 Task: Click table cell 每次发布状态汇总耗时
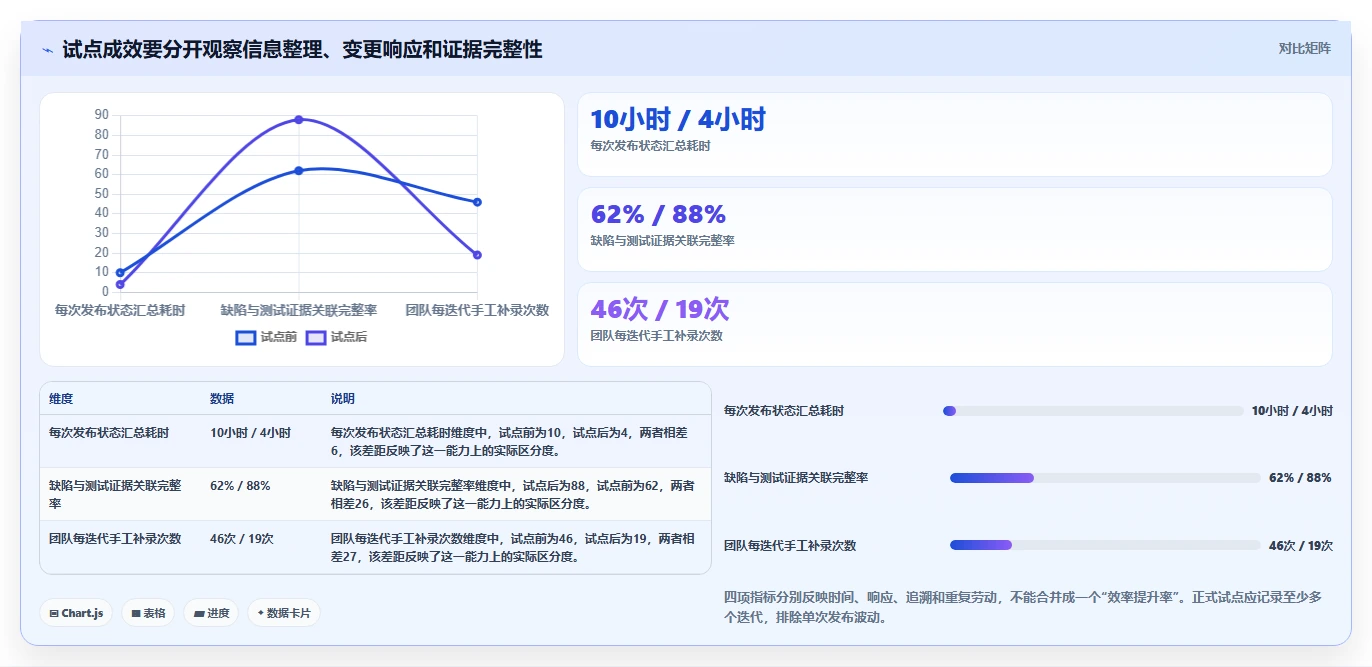109,433
